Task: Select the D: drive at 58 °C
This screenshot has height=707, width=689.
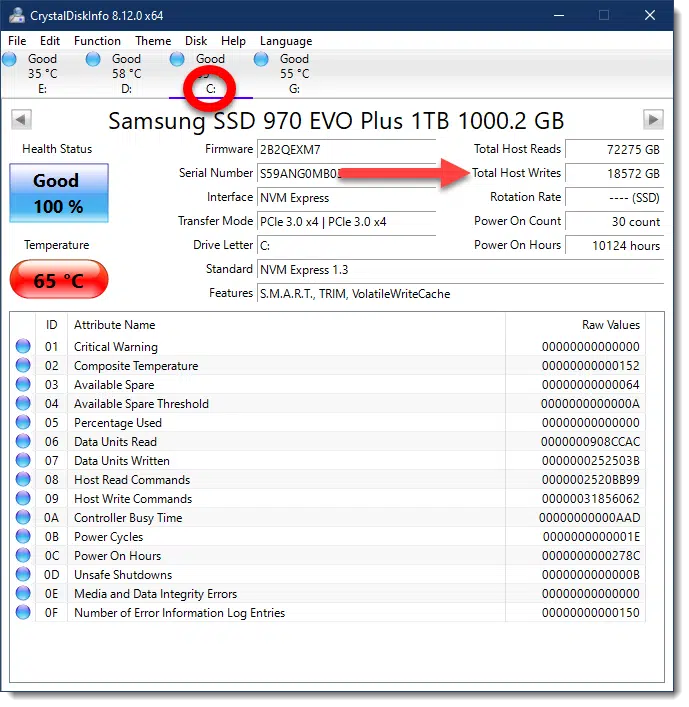Action: tap(126, 73)
